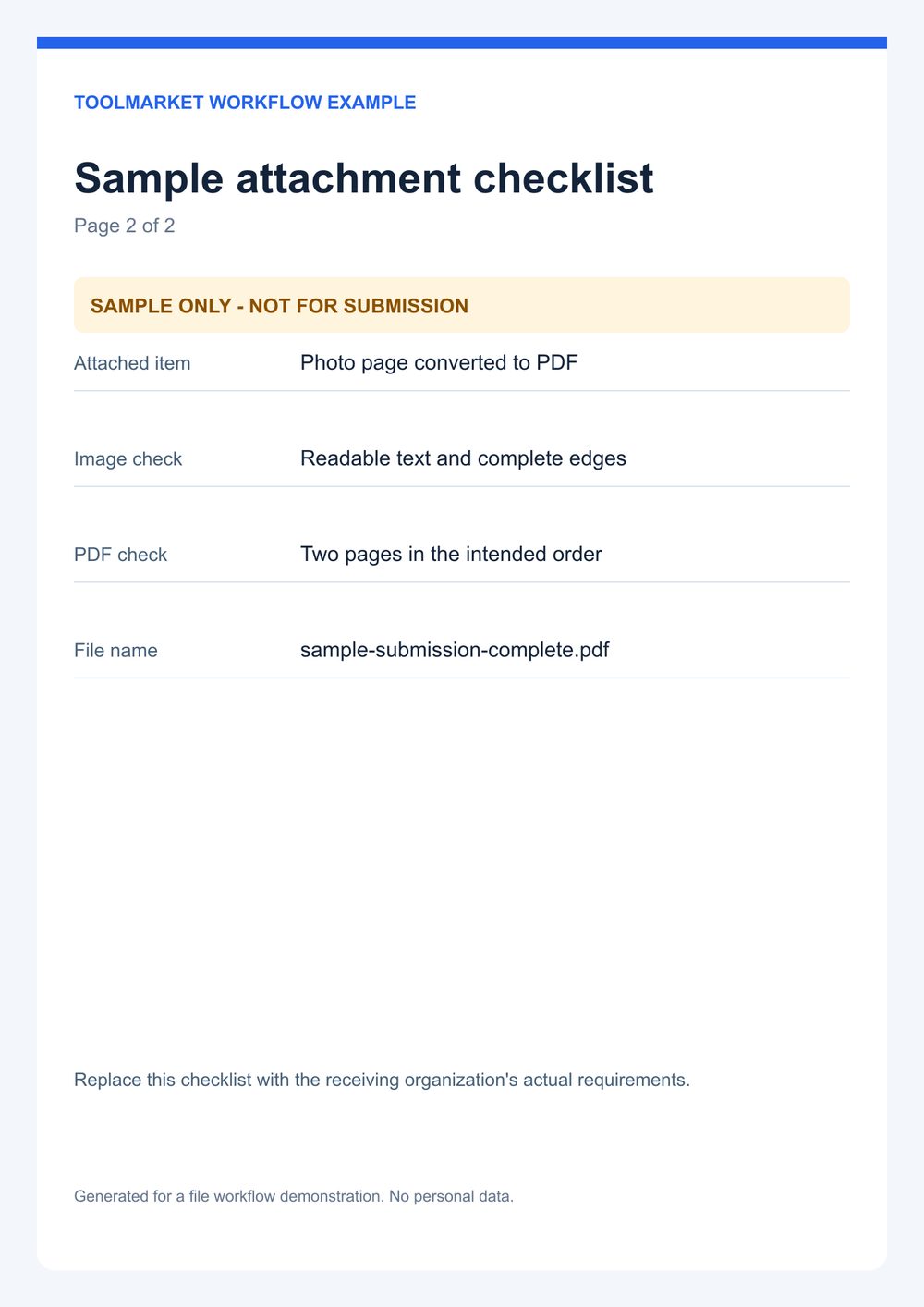924x1307 pixels.
Task: Select 'Two pages in the intended order'
Action: (x=451, y=555)
